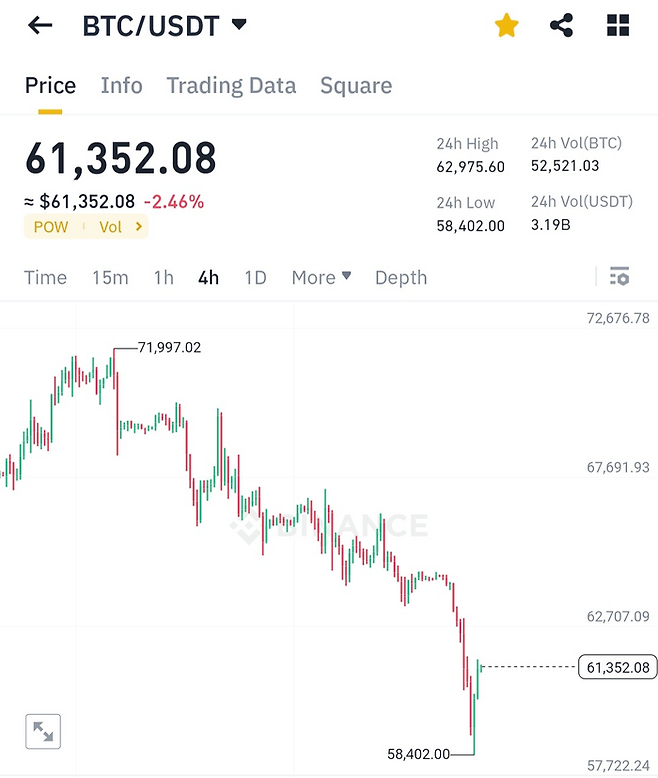Switch to the Info tab
The image size is (658, 778).
(x=121, y=85)
